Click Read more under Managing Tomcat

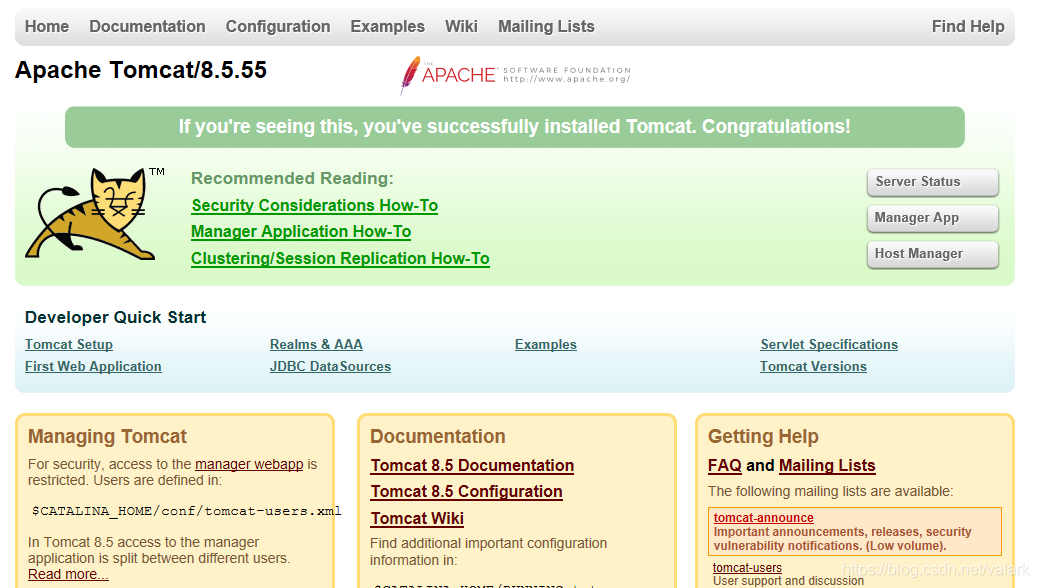(x=68, y=574)
